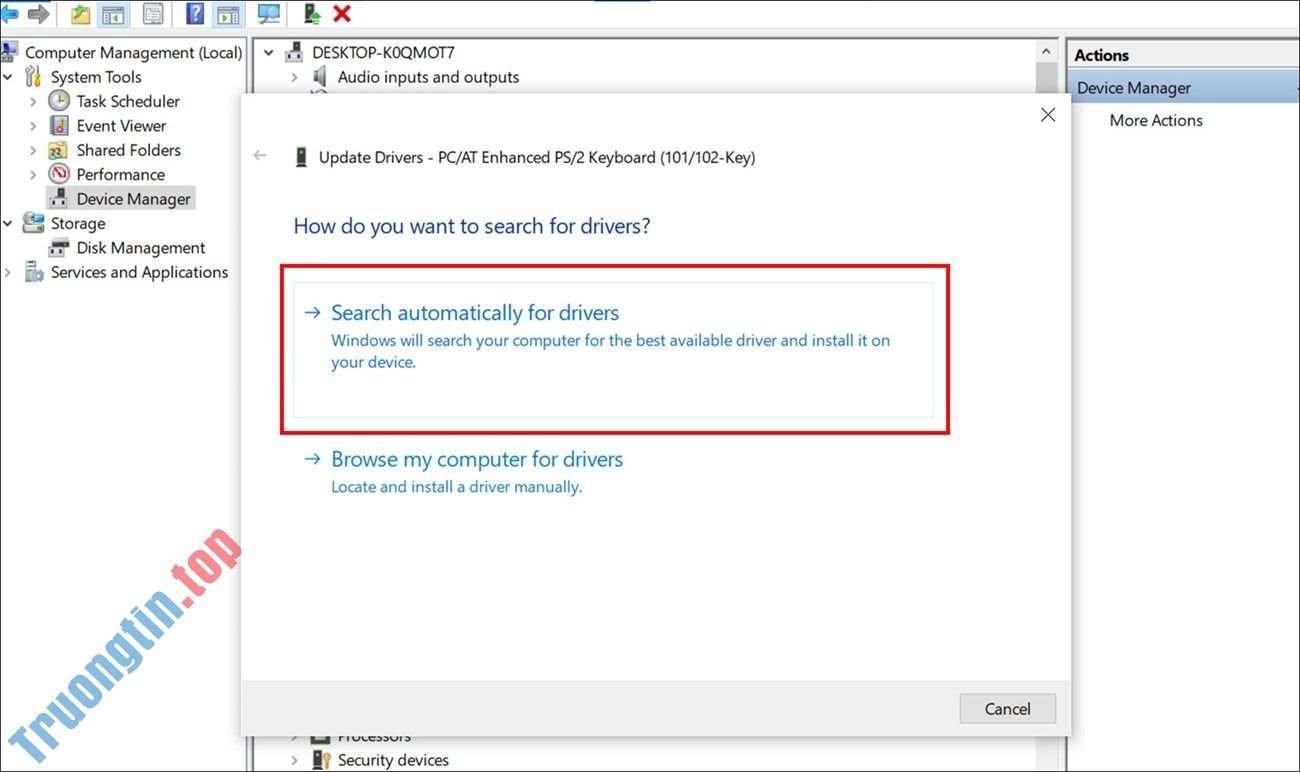The image size is (1300, 772).
Task: Toggle the Show/Hide Console Tree icon
Action: coord(113,14)
